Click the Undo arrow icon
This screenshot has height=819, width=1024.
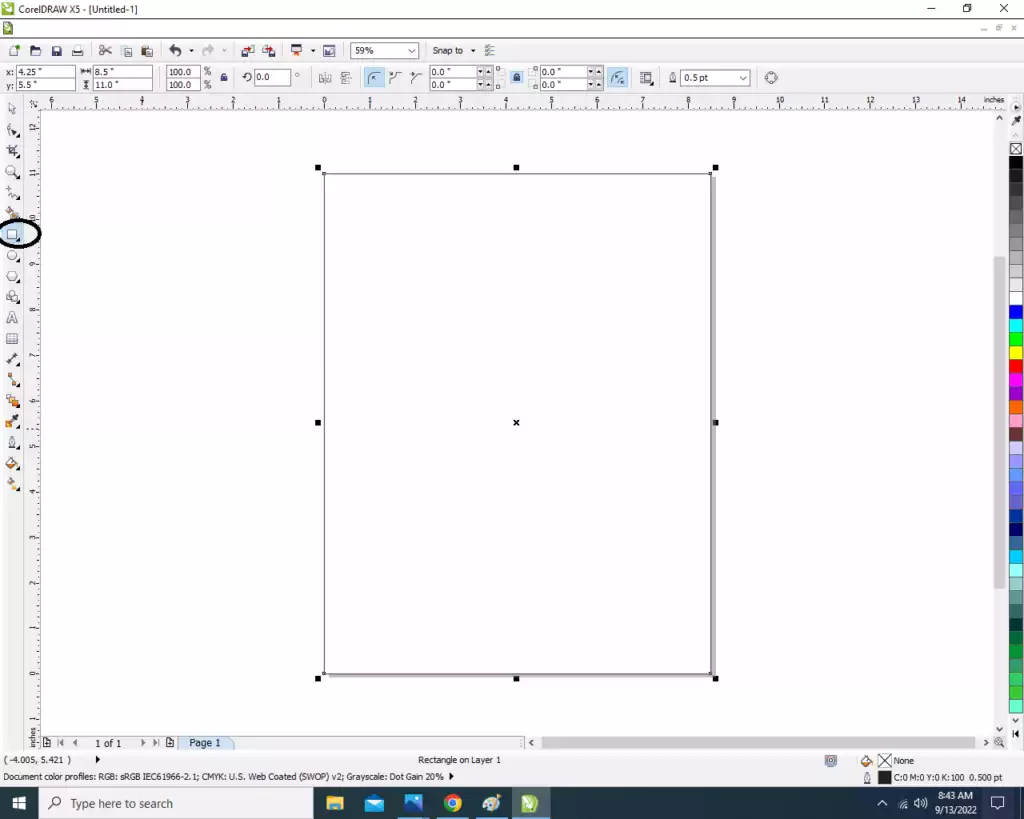click(175, 50)
